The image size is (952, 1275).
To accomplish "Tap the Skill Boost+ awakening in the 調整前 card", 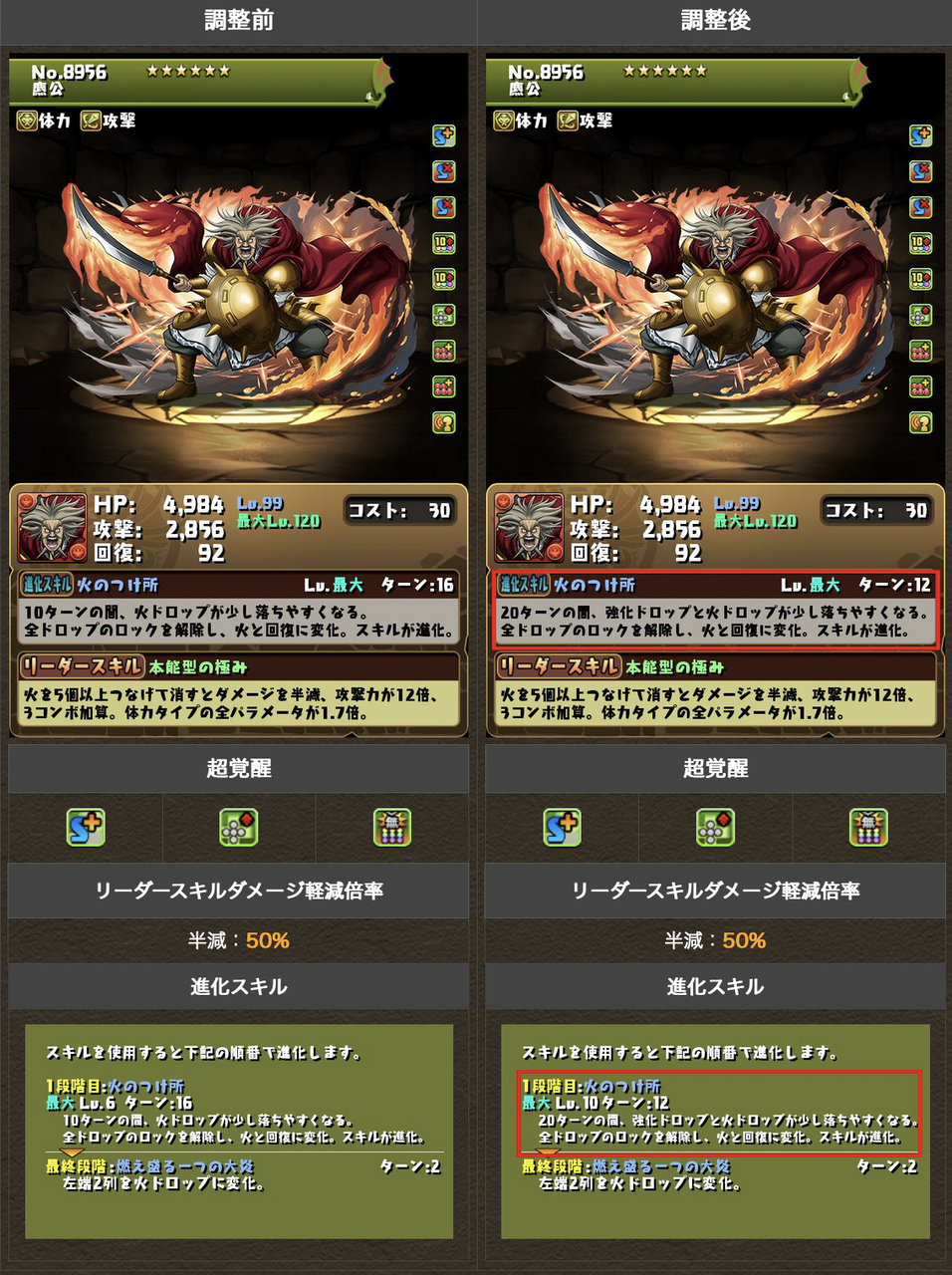I will point(444,135).
